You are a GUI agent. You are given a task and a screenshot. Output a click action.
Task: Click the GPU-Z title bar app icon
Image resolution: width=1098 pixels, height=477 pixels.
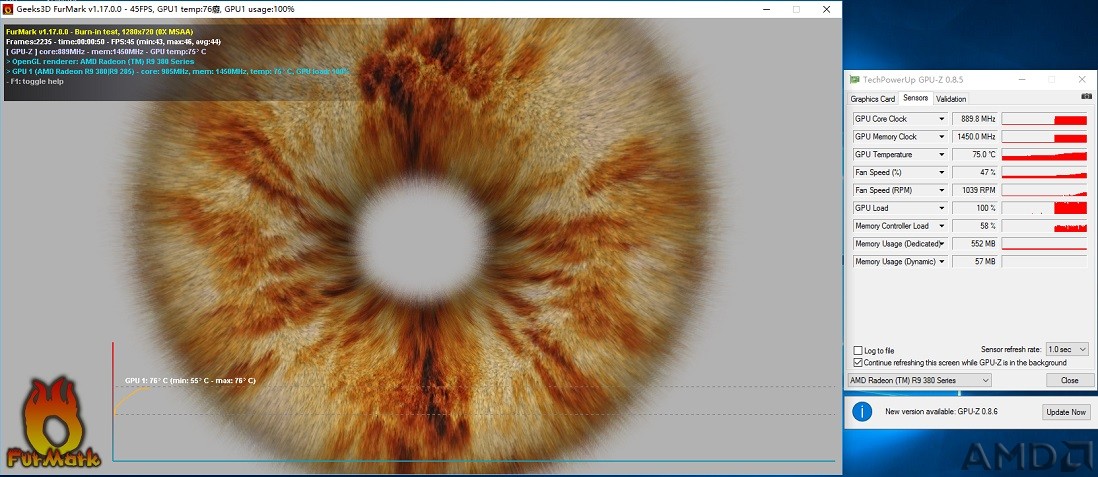click(x=854, y=80)
